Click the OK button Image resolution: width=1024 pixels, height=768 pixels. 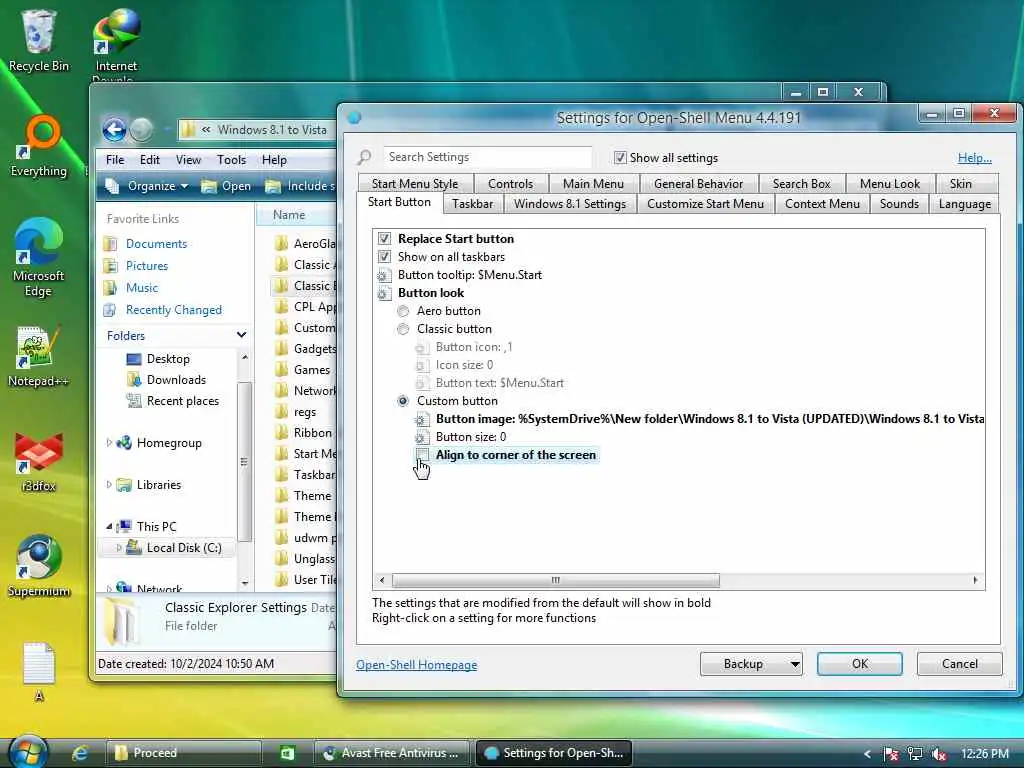[859, 664]
